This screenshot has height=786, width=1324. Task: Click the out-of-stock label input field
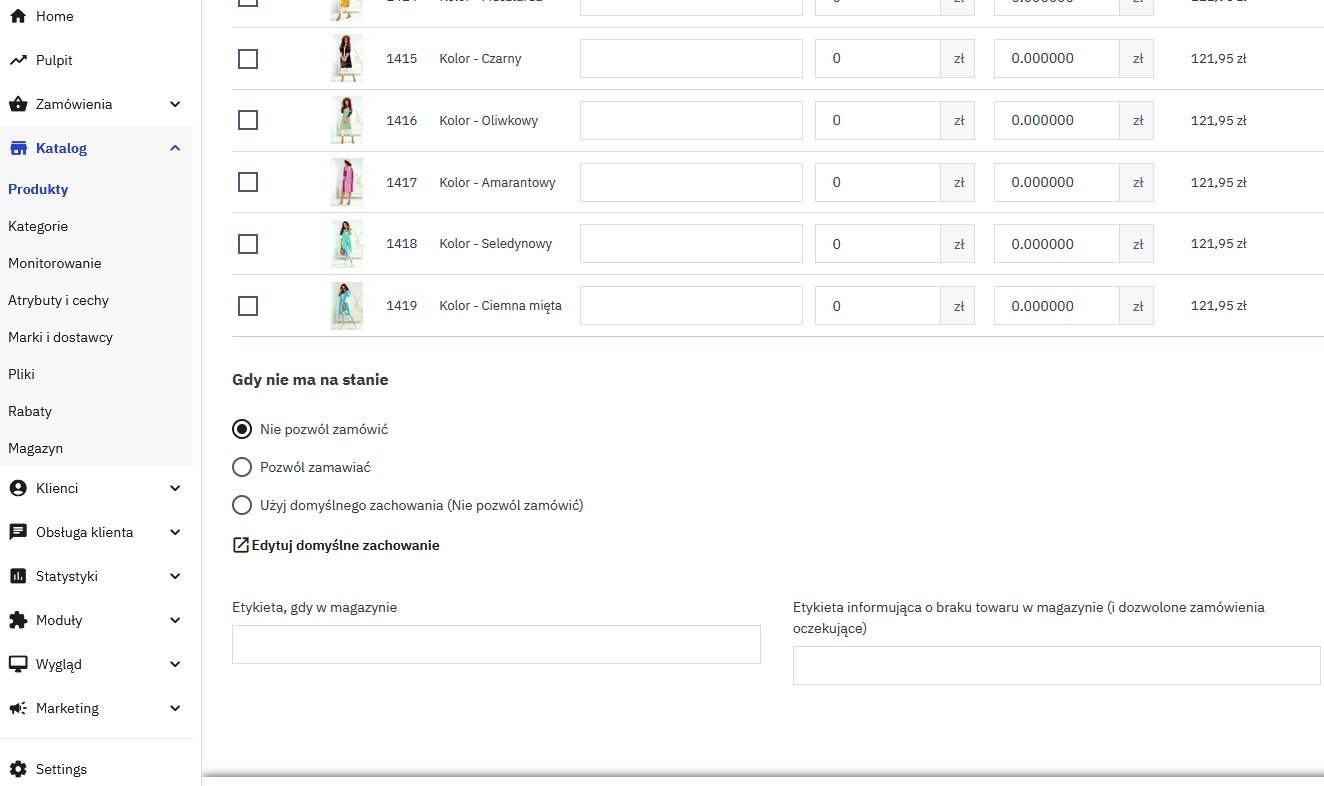pyautogui.click(x=1057, y=665)
